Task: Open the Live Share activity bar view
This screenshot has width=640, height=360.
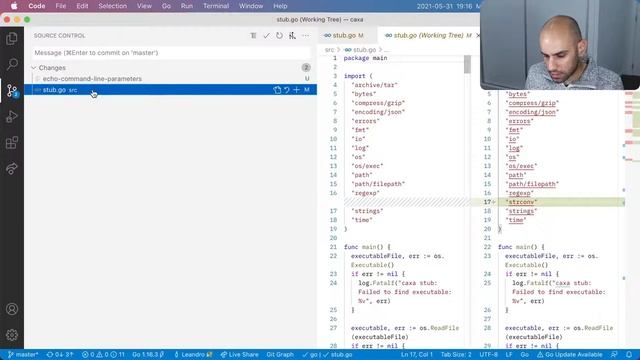Action: click(x=12, y=168)
